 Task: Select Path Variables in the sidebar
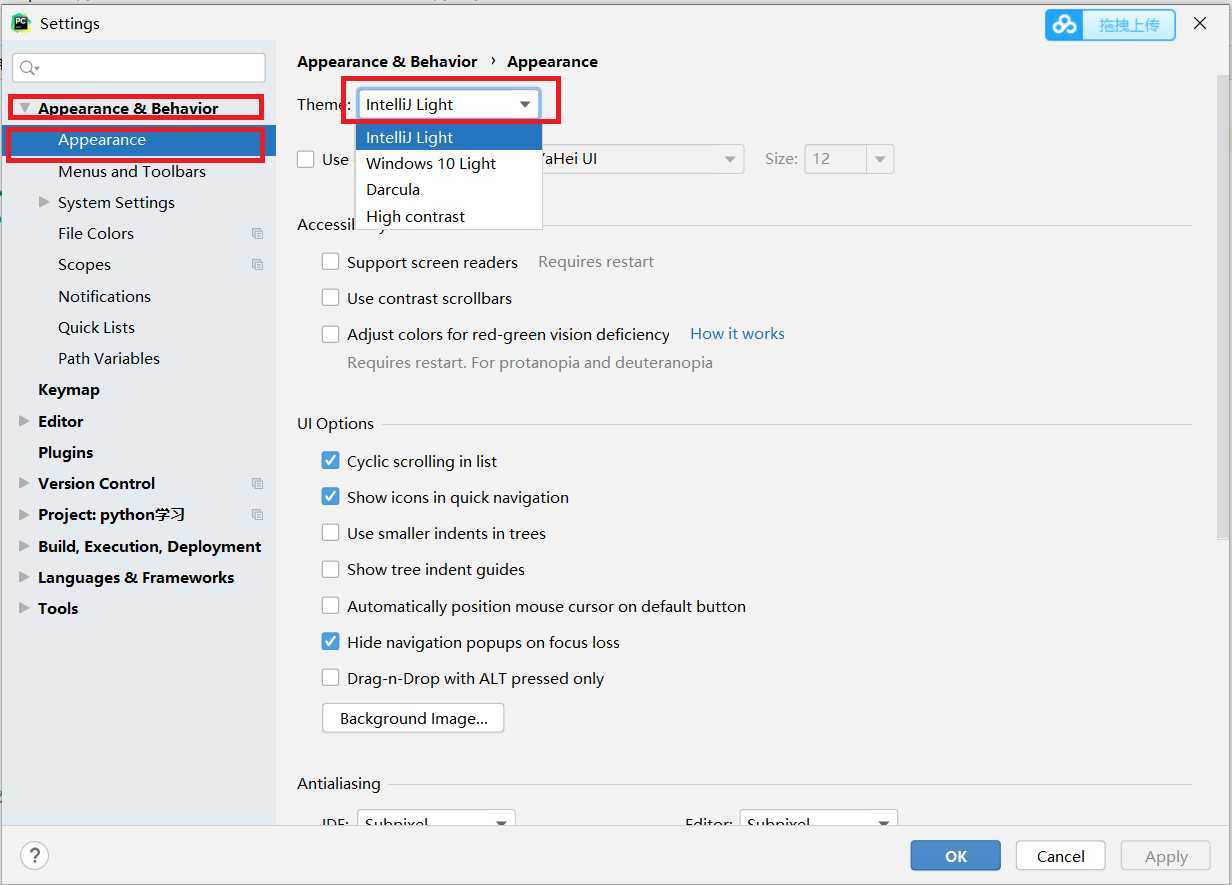(109, 358)
